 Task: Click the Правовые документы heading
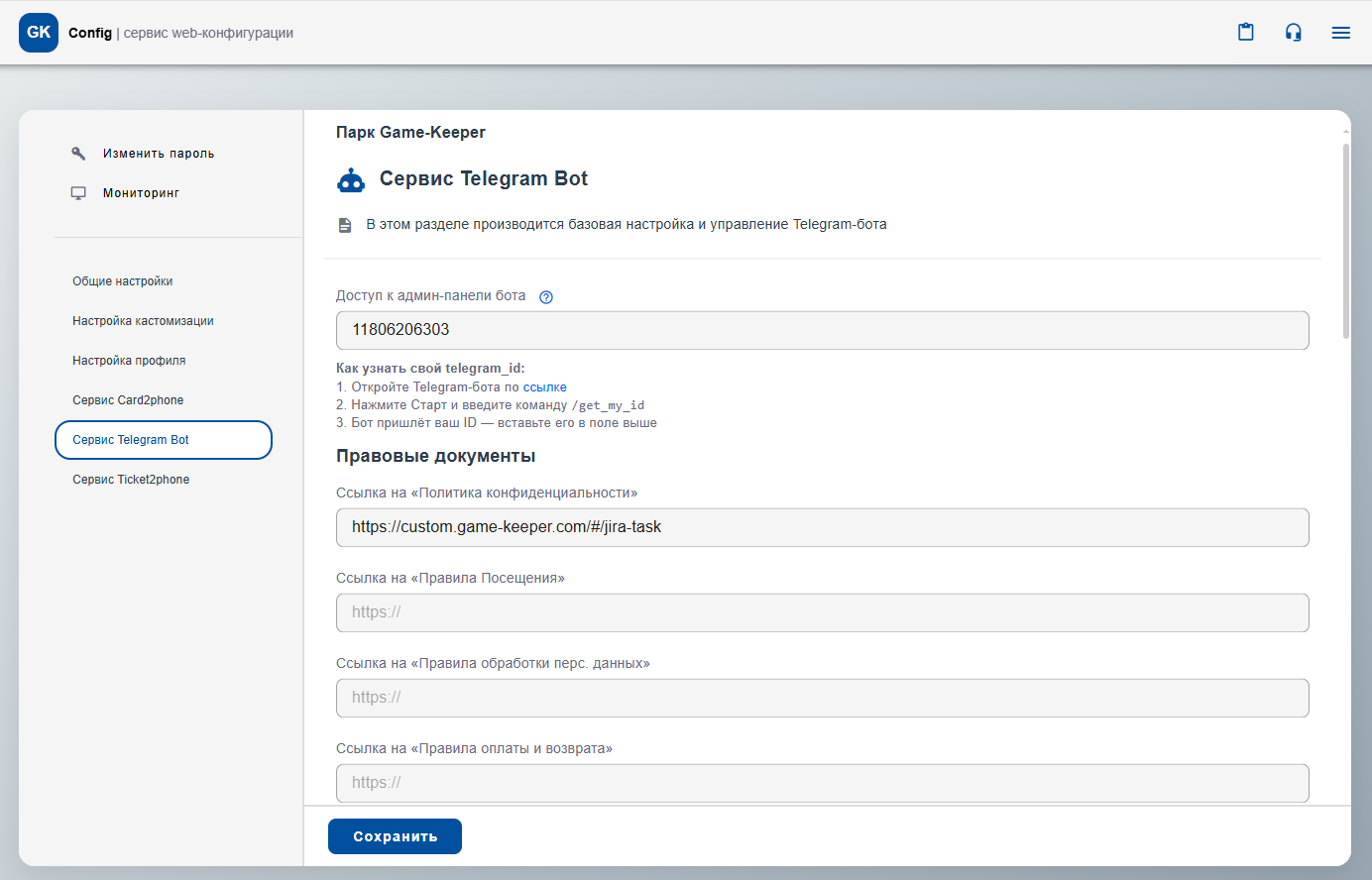click(x=435, y=456)
